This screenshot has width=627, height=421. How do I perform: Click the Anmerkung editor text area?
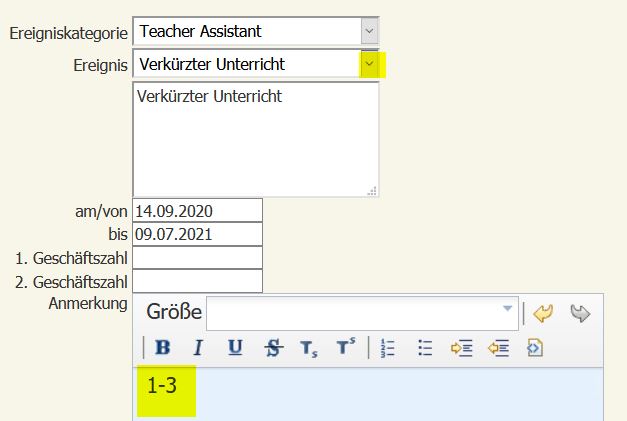368,394
